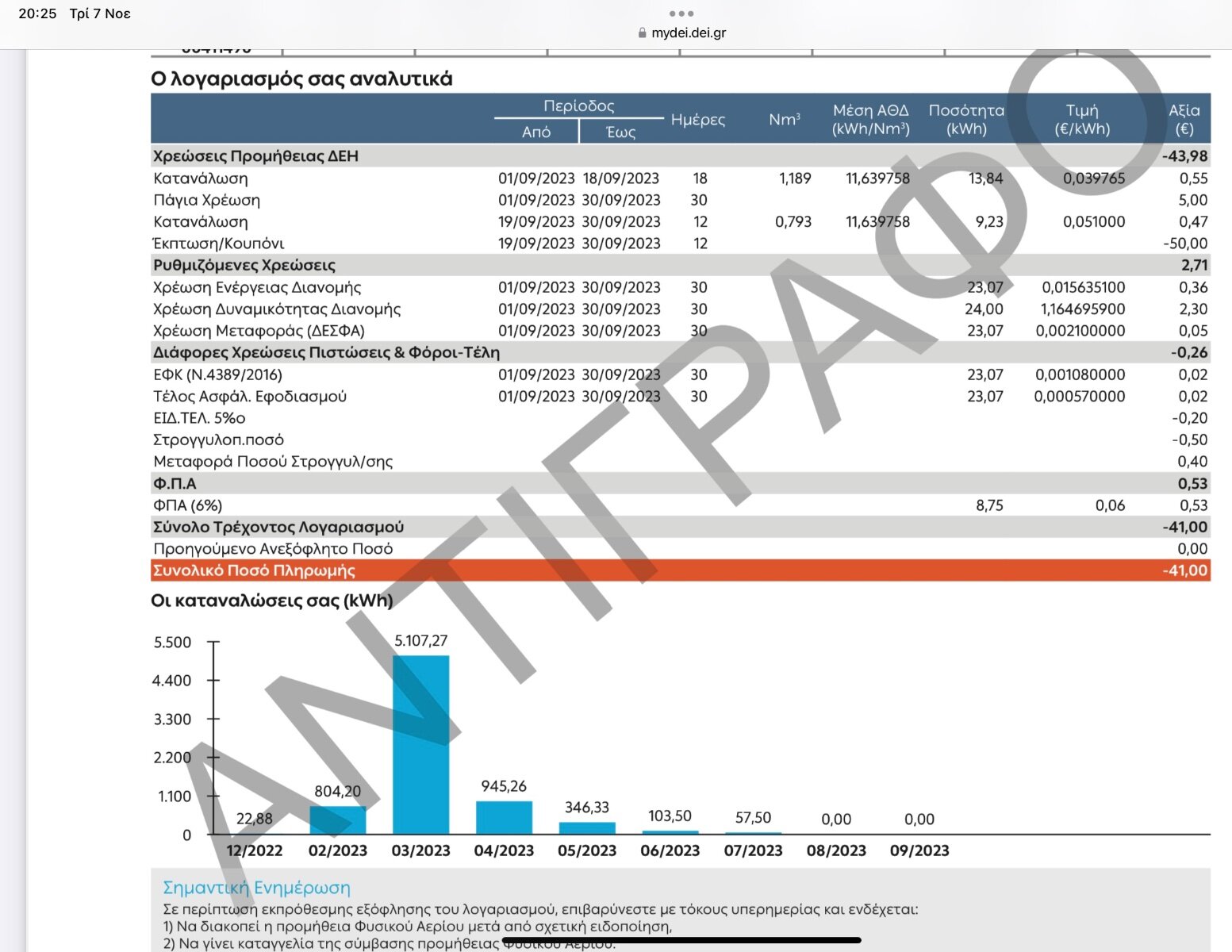Select axis label 09/2023
Screen dimensions: 1232x952
pos(919,851)
